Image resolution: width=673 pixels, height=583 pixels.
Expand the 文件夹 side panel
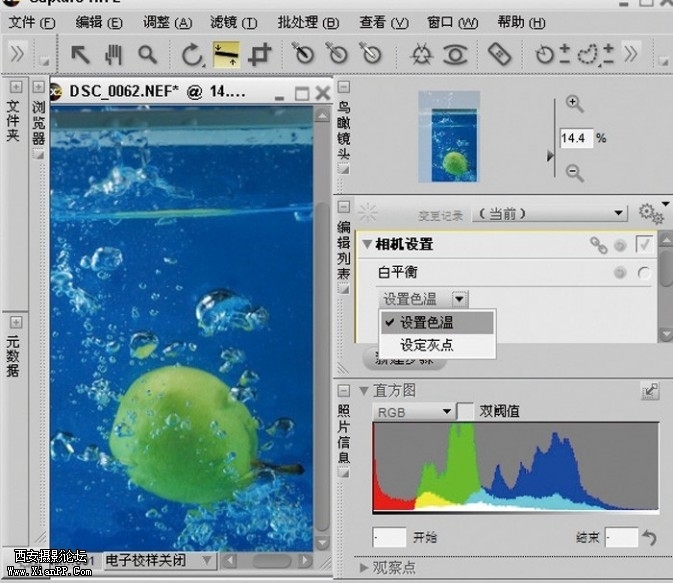pyautogui.click(x=15, y=88)
